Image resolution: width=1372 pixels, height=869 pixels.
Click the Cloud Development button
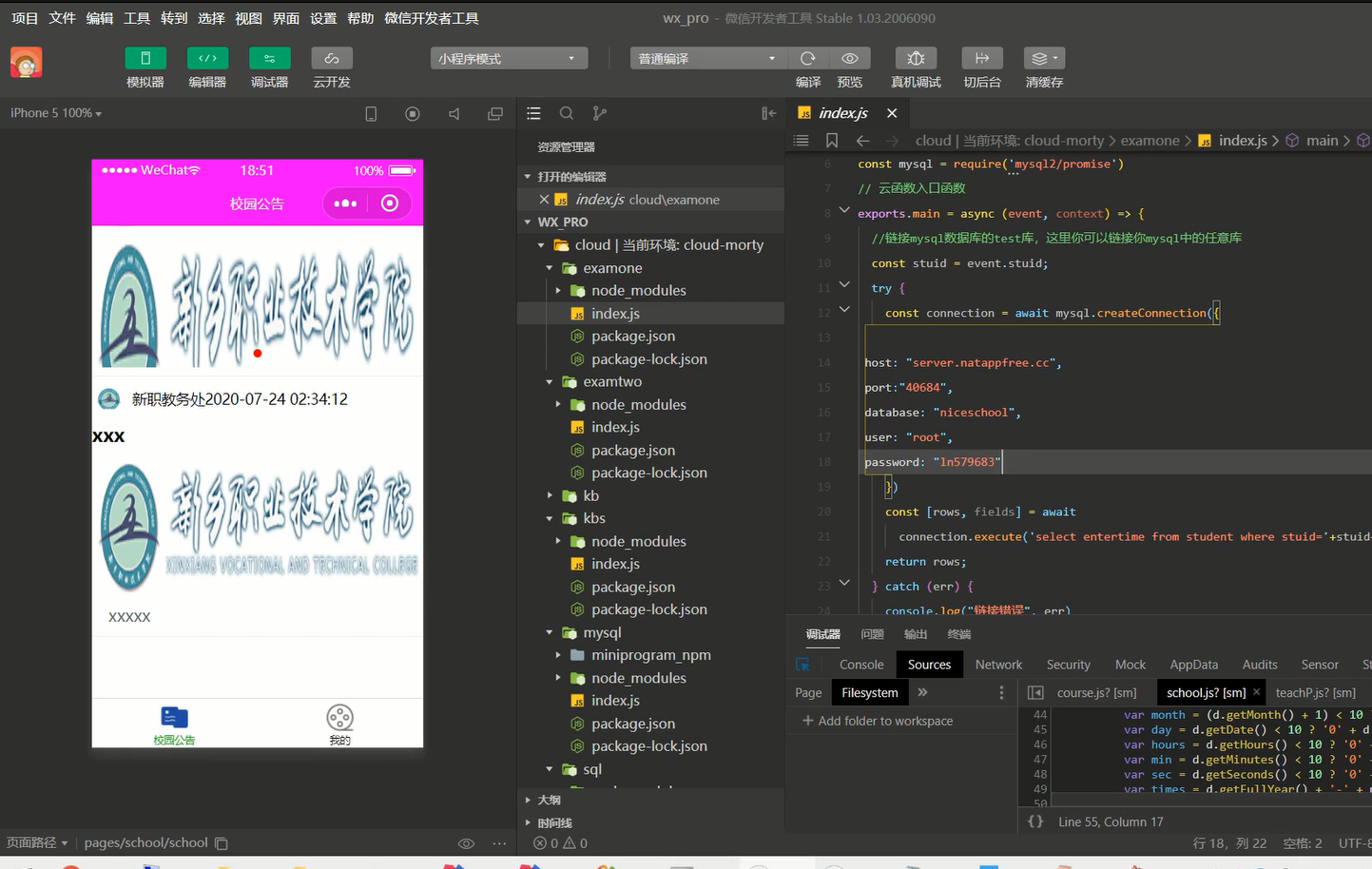(332, 58)
